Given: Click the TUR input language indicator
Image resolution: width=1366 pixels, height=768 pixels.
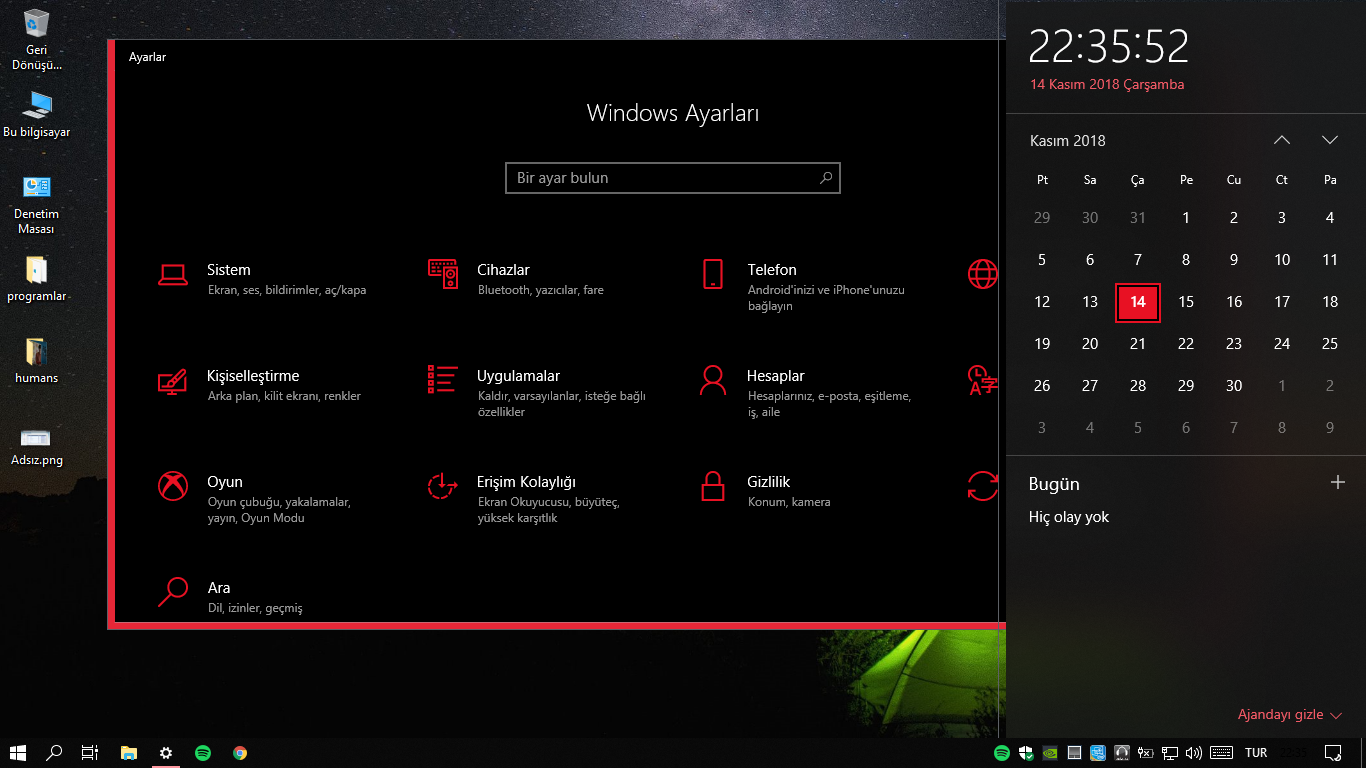Looking at the screenshot, I should [x=1256, y=753].
